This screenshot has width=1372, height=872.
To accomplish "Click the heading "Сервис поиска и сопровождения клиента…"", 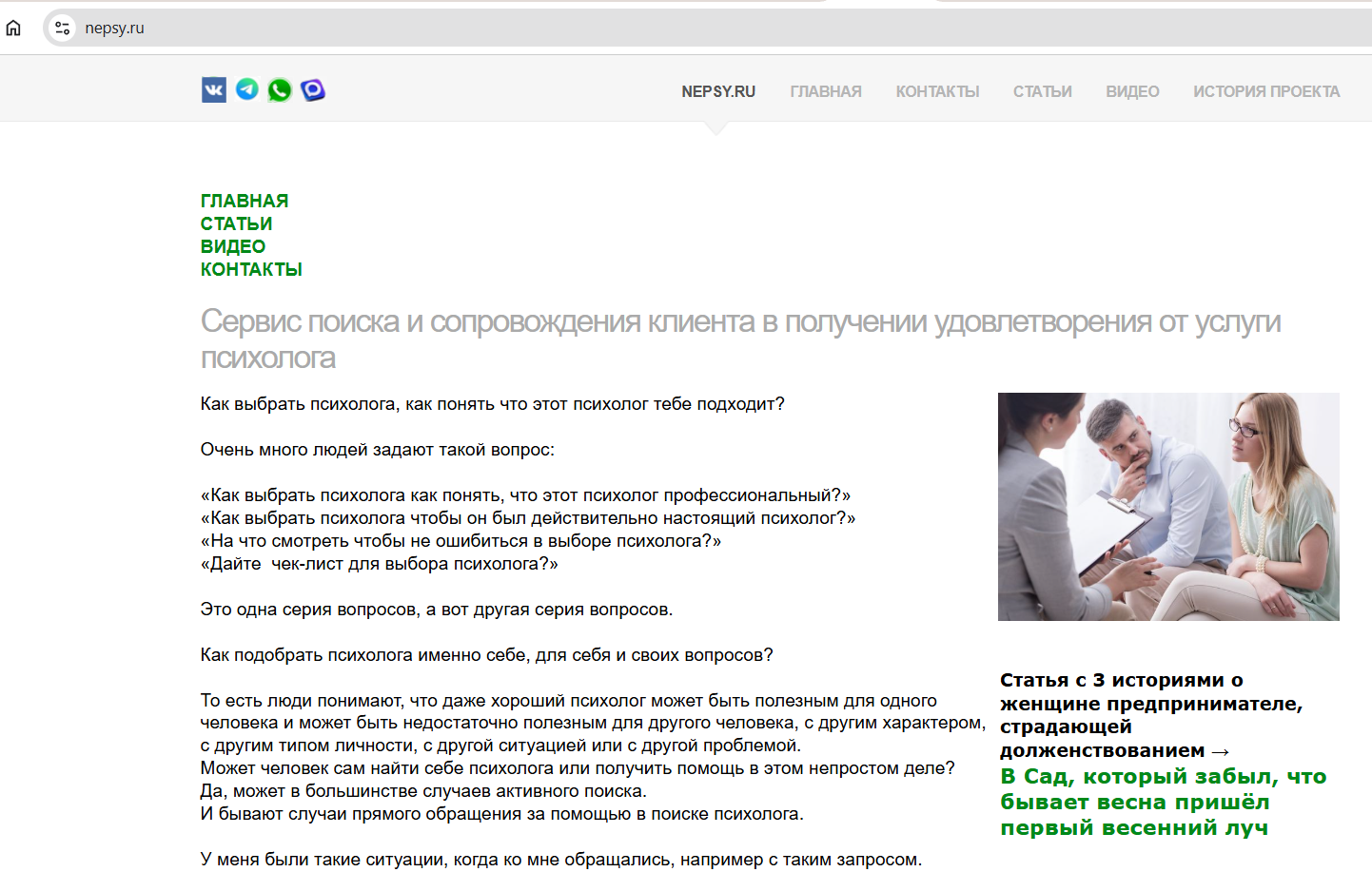I will (740, 339).
